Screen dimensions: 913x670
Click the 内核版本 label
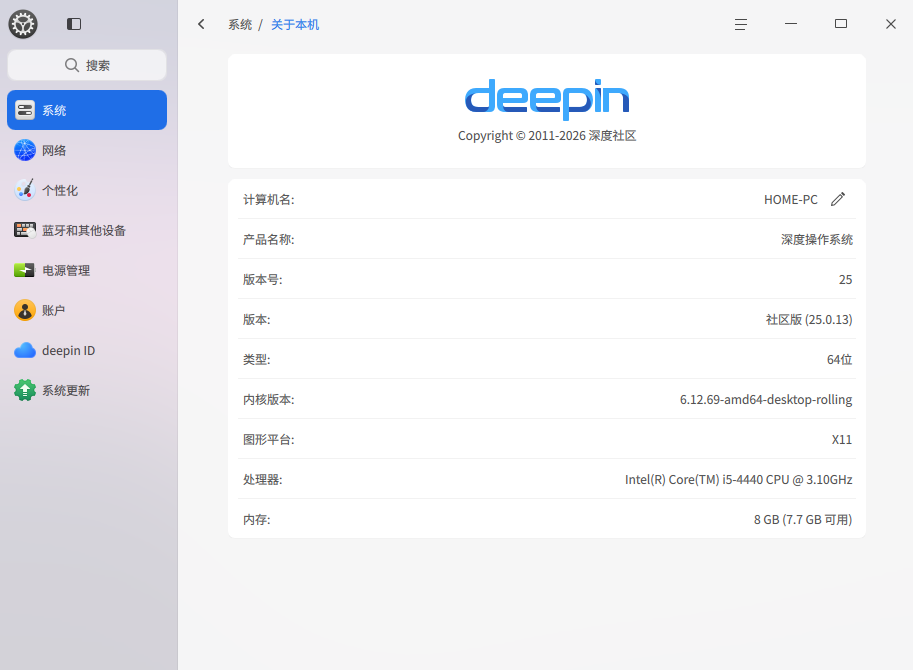tap(268, 400)
